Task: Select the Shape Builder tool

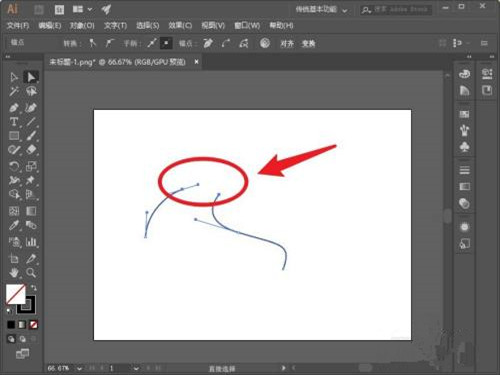Action: (x=14, y=194)
